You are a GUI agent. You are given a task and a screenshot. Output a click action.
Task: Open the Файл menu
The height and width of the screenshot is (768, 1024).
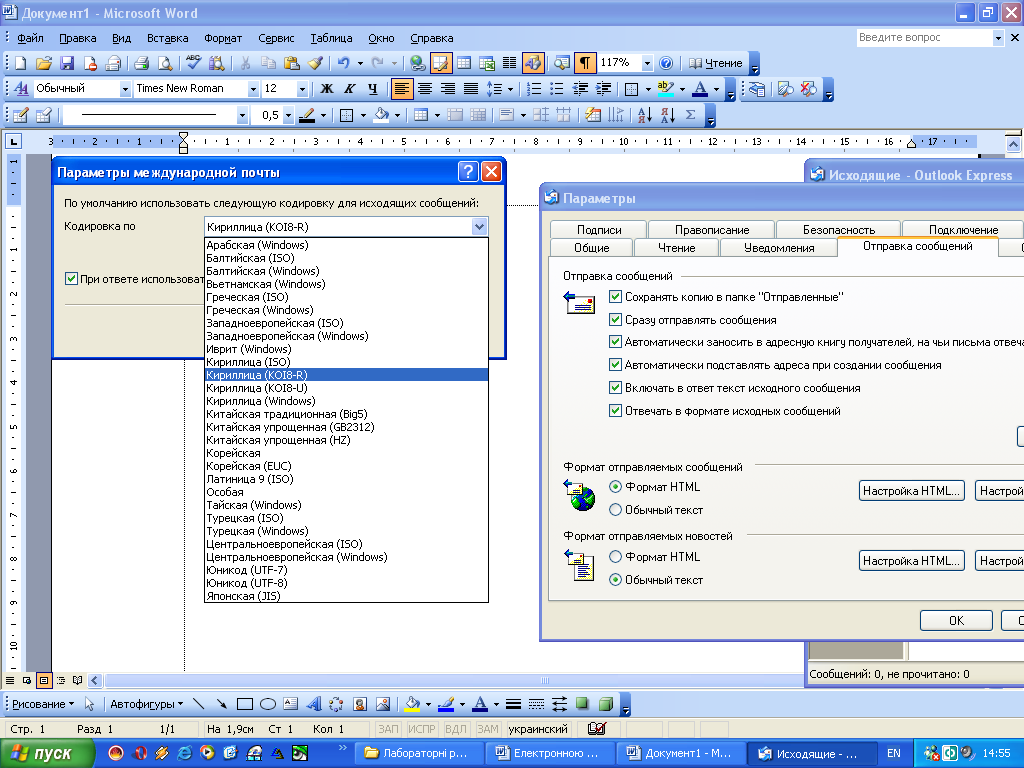point(30,38)
